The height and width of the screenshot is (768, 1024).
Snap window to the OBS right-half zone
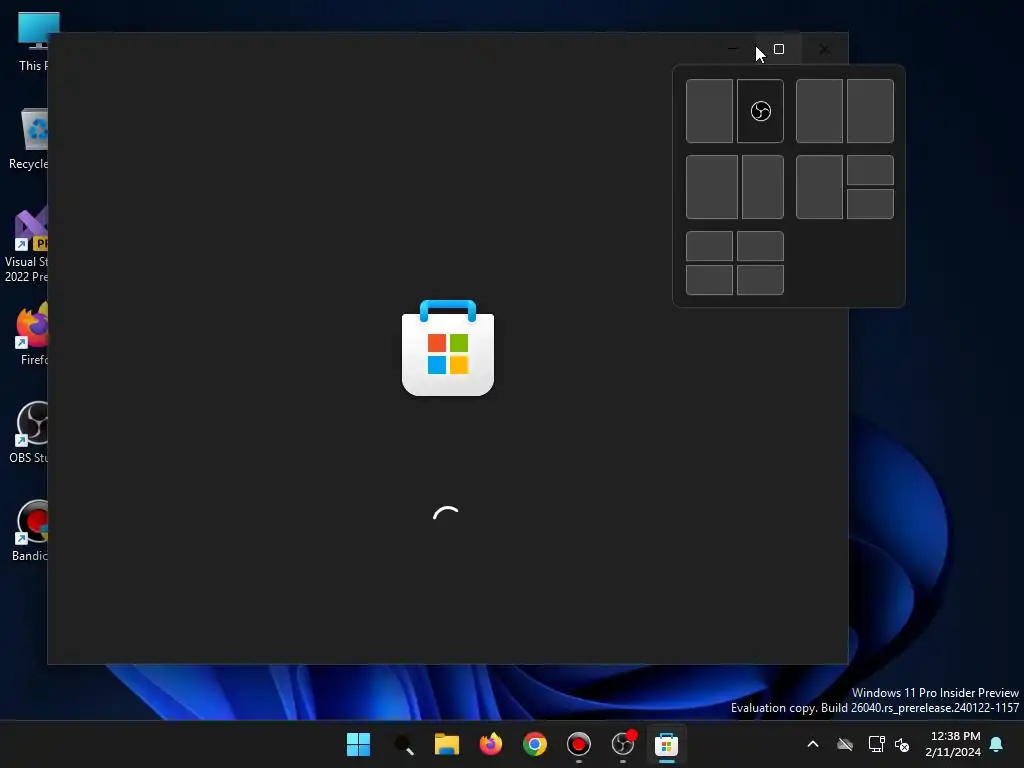(760, 111)
